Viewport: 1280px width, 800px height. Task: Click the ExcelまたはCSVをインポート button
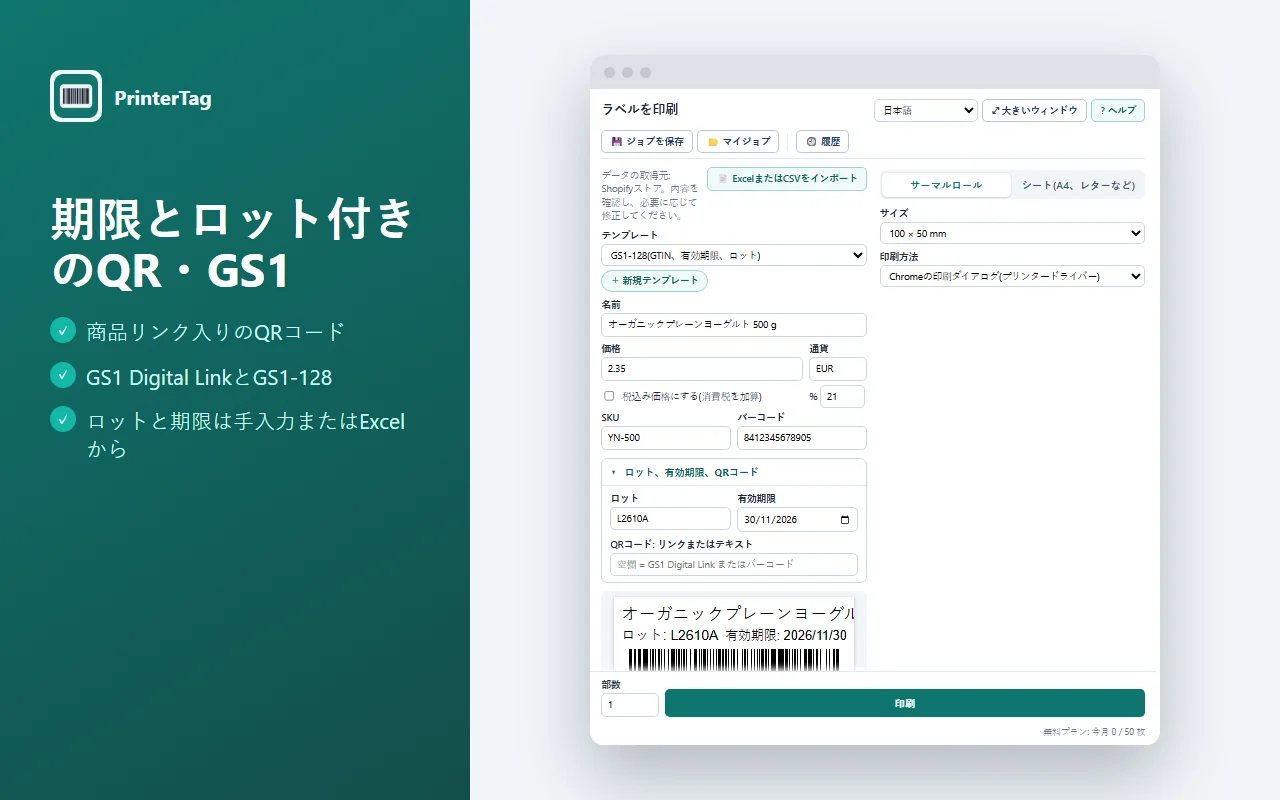coord(787,179)
